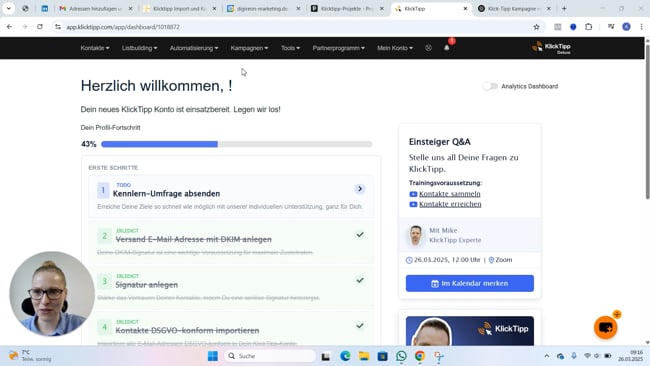
Task: Click the browser address bar URL
Action: 123,27
